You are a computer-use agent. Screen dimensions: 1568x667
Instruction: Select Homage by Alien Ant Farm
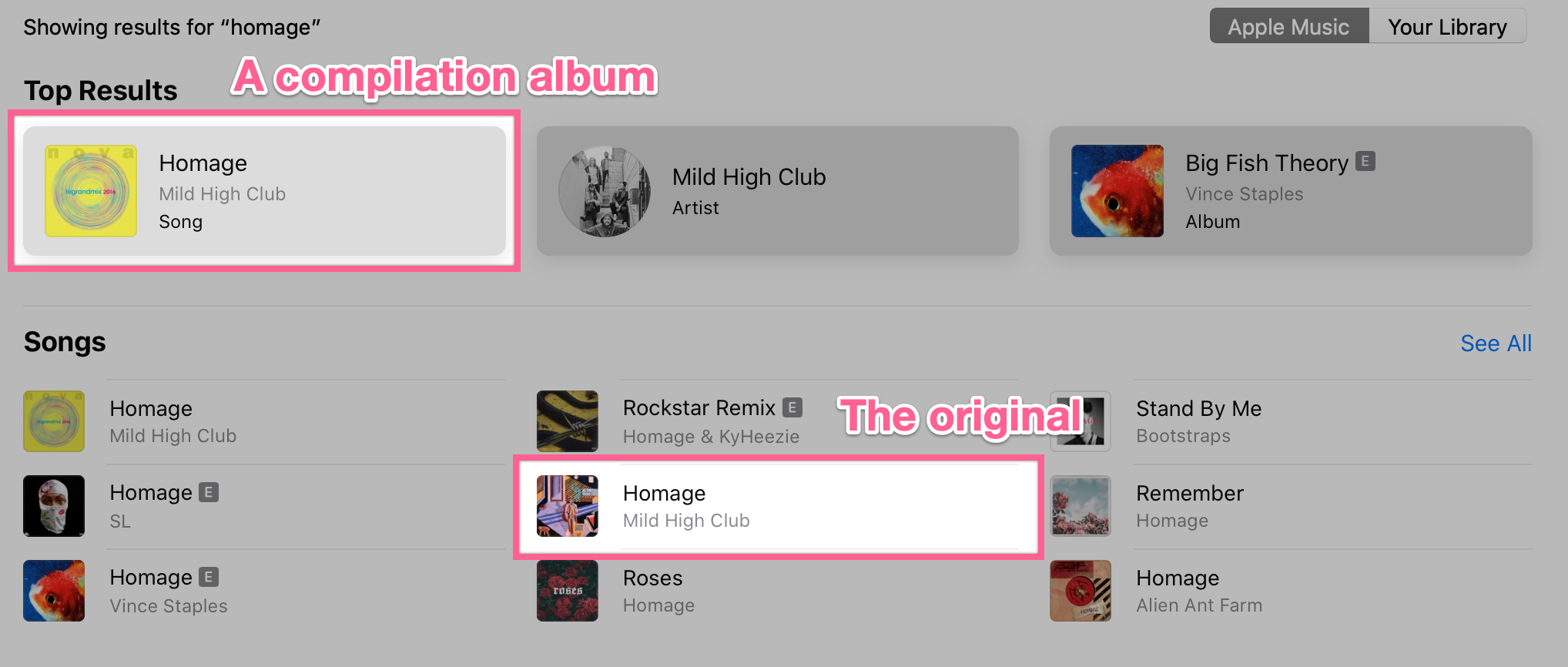tap(1291, 591)
